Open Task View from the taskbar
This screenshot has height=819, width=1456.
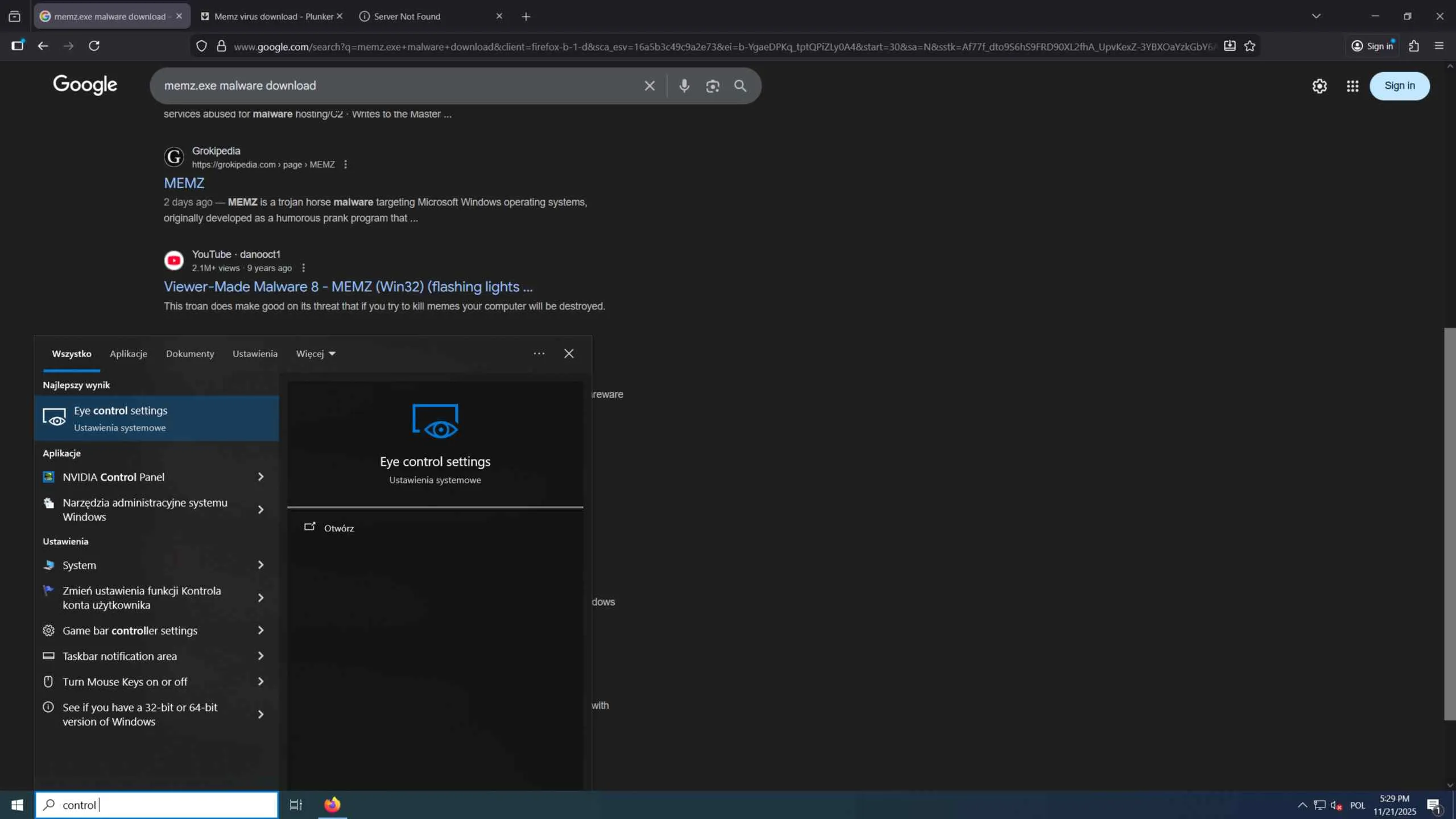pos(296,805)
